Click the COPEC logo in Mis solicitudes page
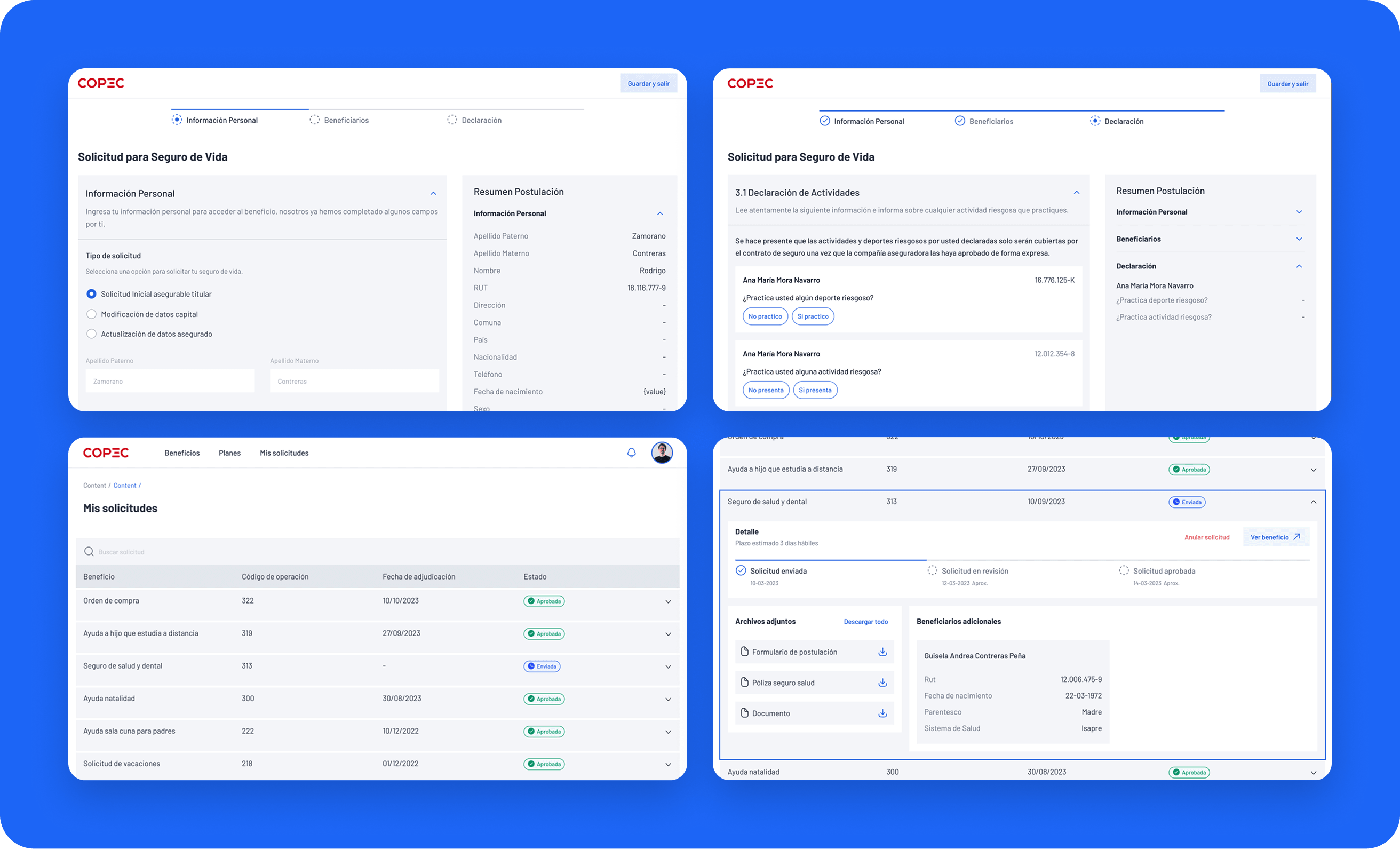The height and width of the screenshot is (849, 1400). 106,453
